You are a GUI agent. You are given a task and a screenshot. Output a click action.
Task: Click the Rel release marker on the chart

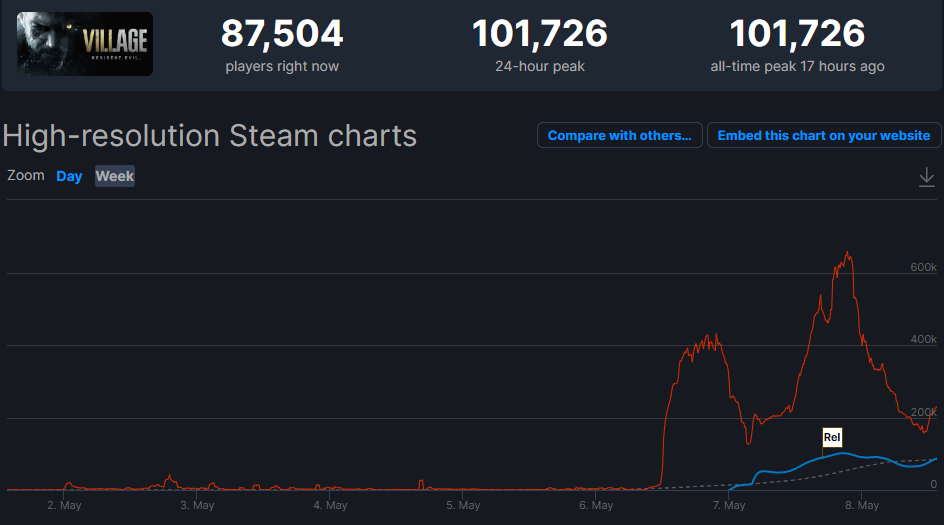832,437
